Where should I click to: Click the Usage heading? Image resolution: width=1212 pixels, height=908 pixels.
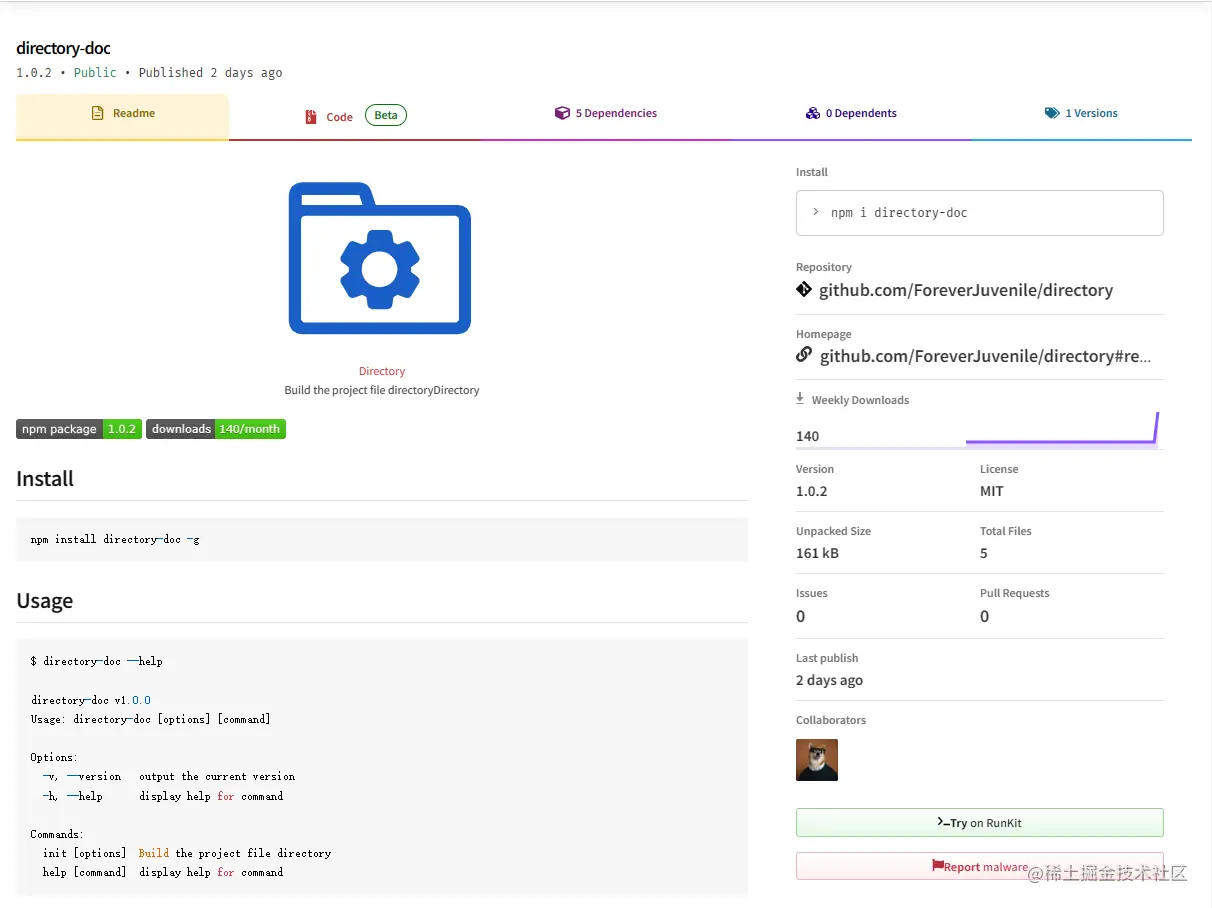click(x=44, y=601)
